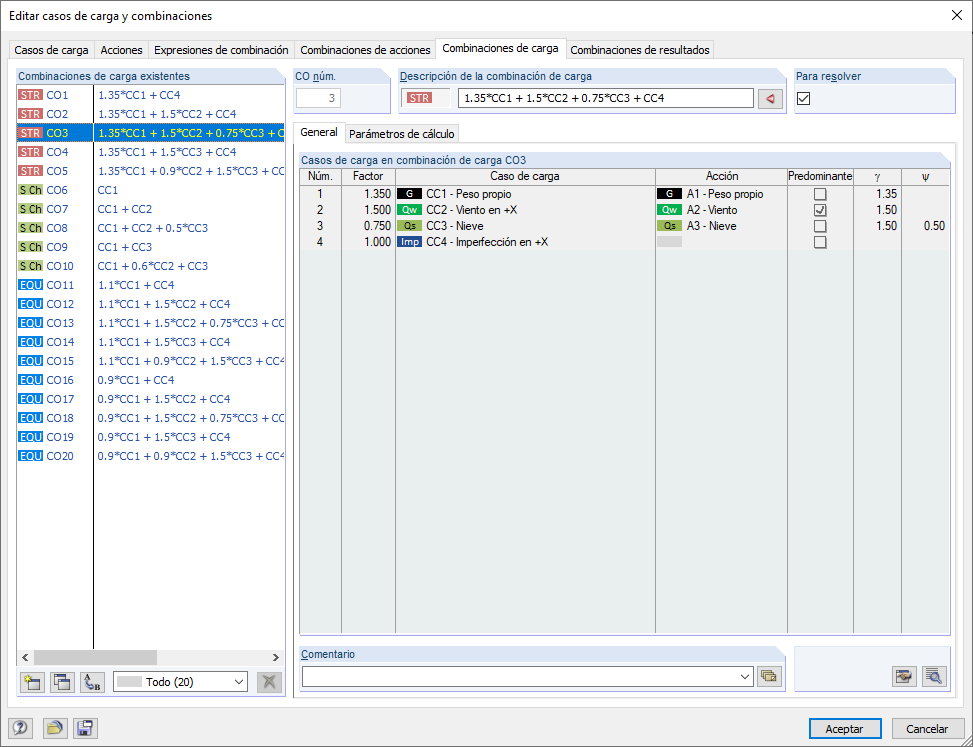The width and height of the screenshot is (973, 747).
Task: Click the G badge of CC1 - Peso propio
Action: (x=409, y=194)
